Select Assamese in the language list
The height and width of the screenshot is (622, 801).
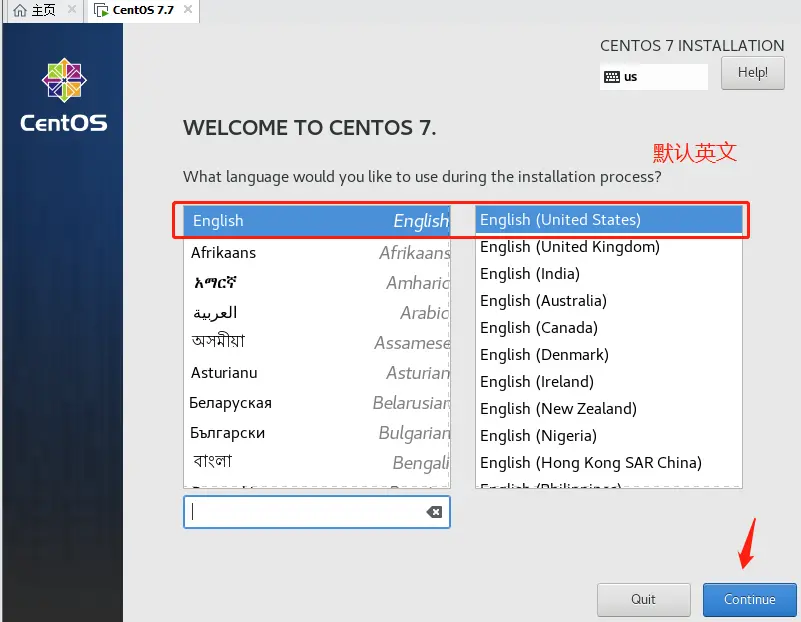tap(317, 342)
